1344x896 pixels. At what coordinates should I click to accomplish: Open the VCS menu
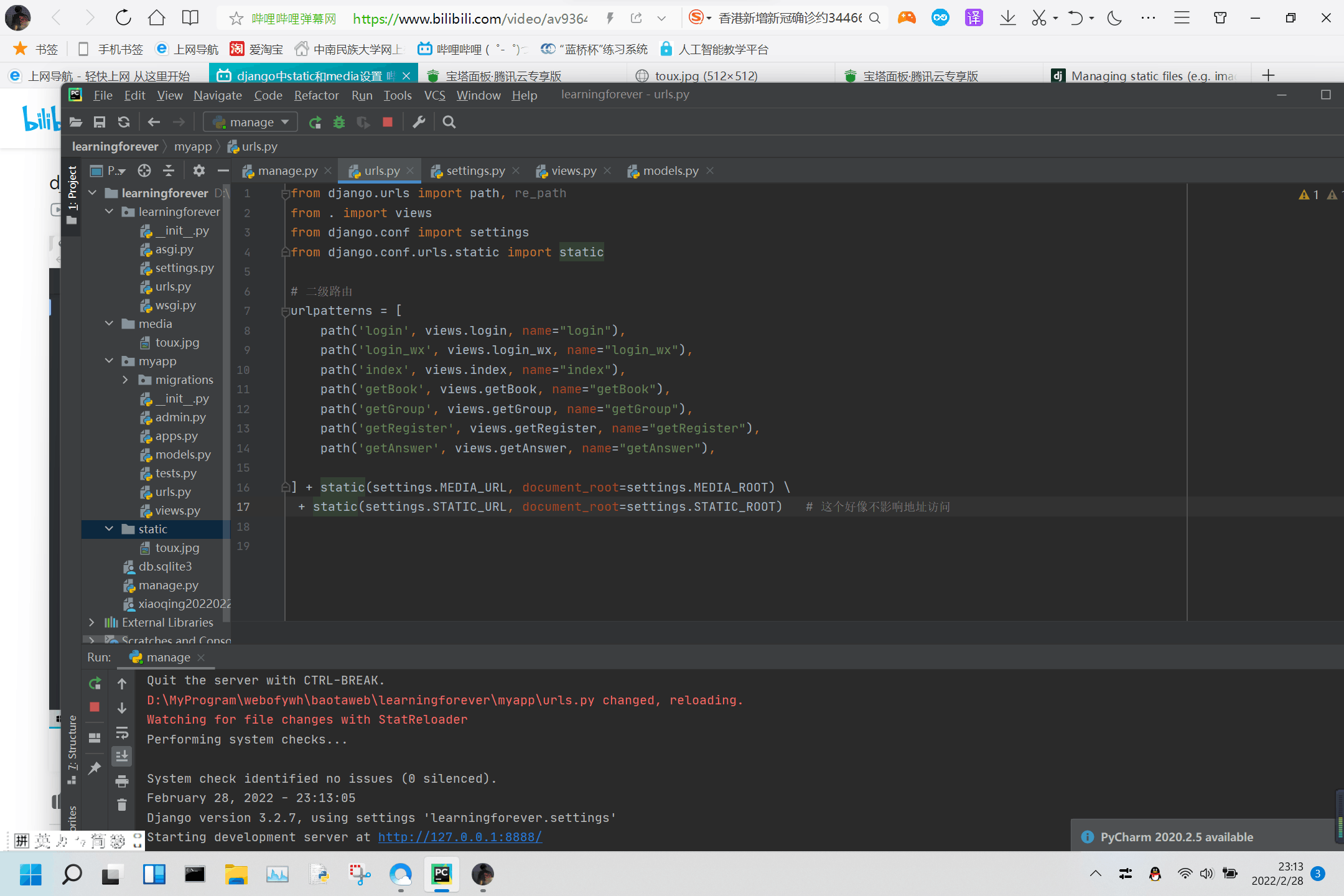coord(435,95)
